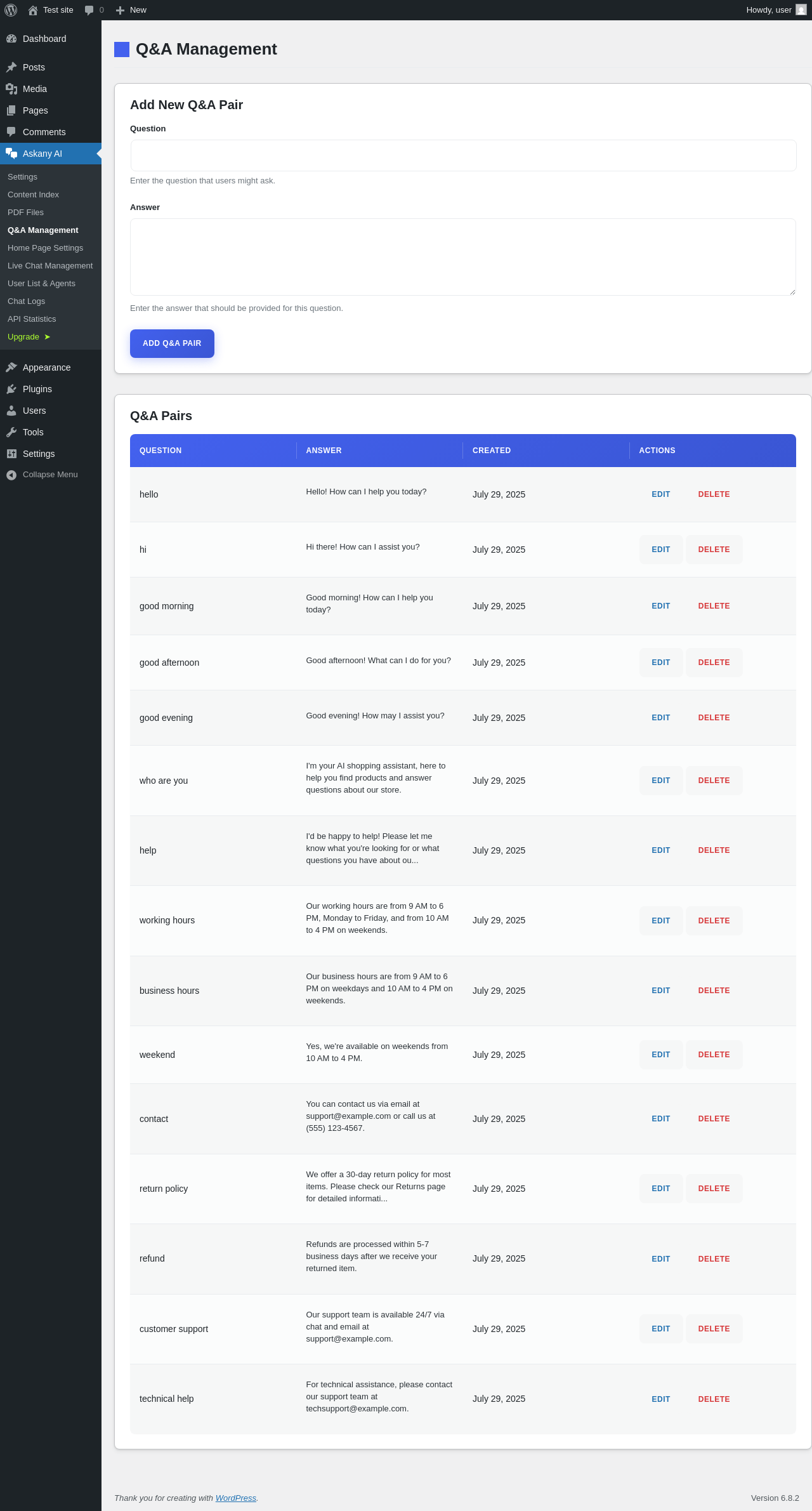Click the plus New icon in admin bar
This screenshot has width=812, height=1511.
click(120, 10)
